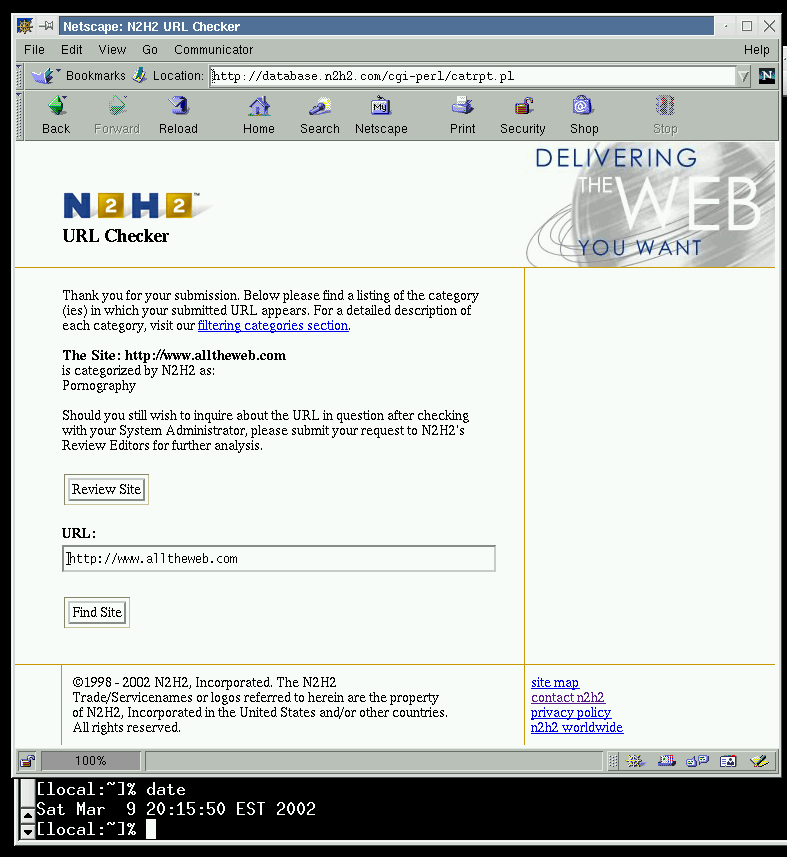Click the Stop loading icon
The height and width of the screenshot is (857, 787).
(x=665, y=105)
